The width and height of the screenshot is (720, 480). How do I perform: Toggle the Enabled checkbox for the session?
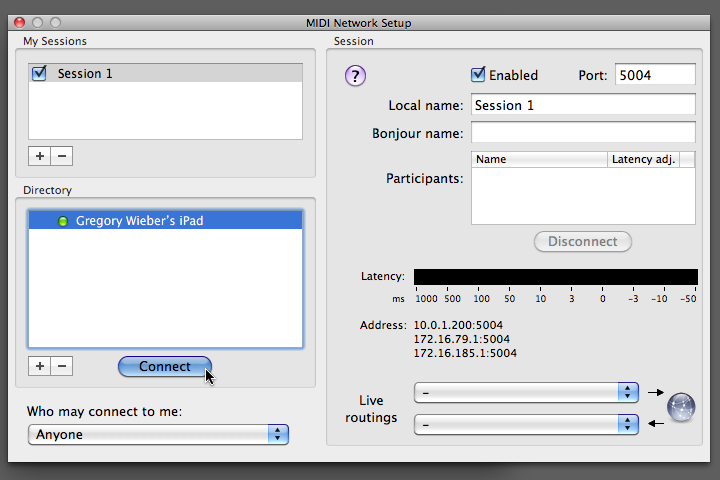[x=479, y=75]
